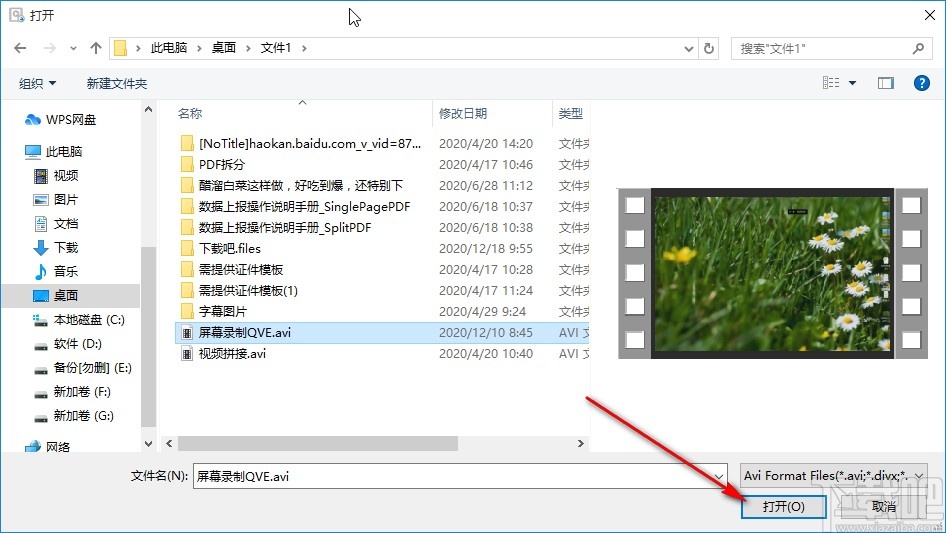Click the video preview thumbnail
946x533 pixels.
773,273
